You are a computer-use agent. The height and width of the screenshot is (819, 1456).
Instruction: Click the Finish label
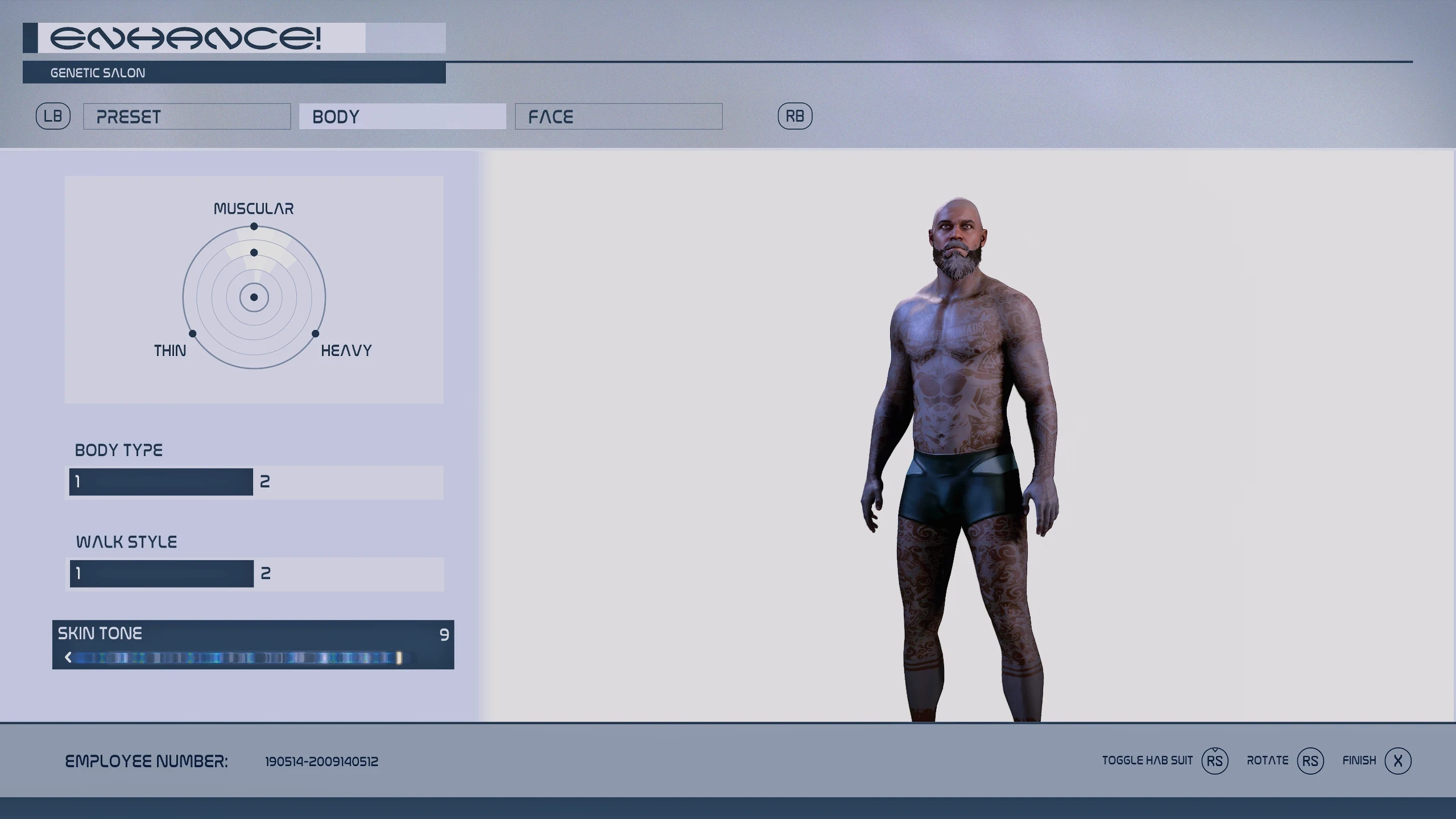pyautogui.click(x=1359, y=760)
